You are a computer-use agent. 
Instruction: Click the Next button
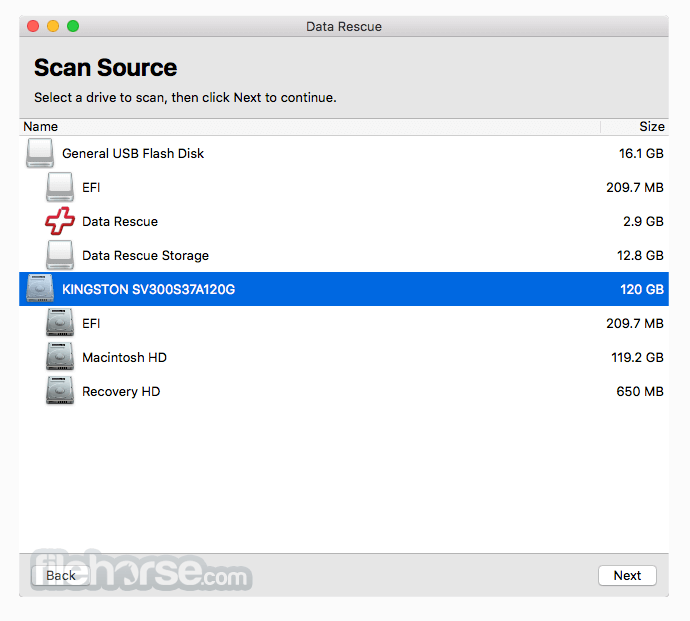tap(627, 575)
